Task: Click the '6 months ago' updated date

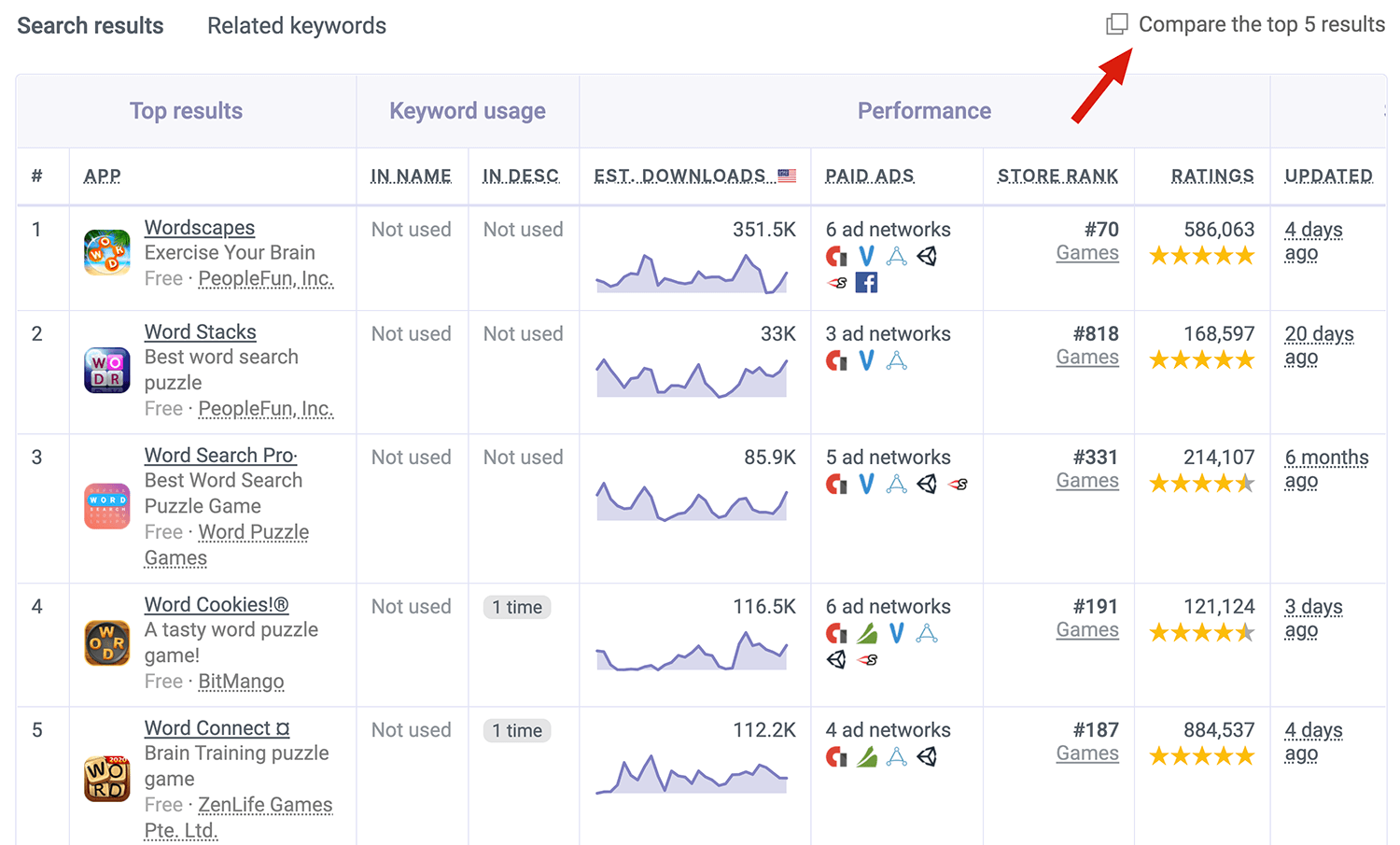Action: [1326, 469]
